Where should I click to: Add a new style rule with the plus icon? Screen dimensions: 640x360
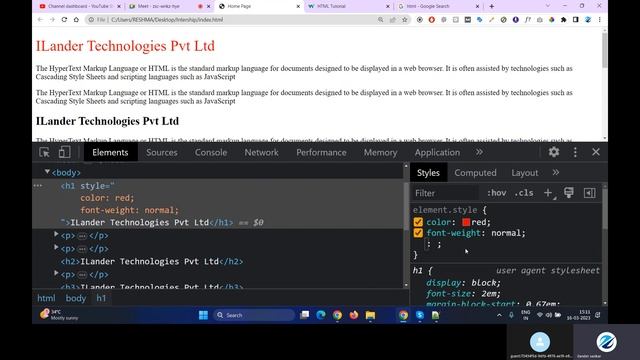pyautogui.click(x=548, y=193)
